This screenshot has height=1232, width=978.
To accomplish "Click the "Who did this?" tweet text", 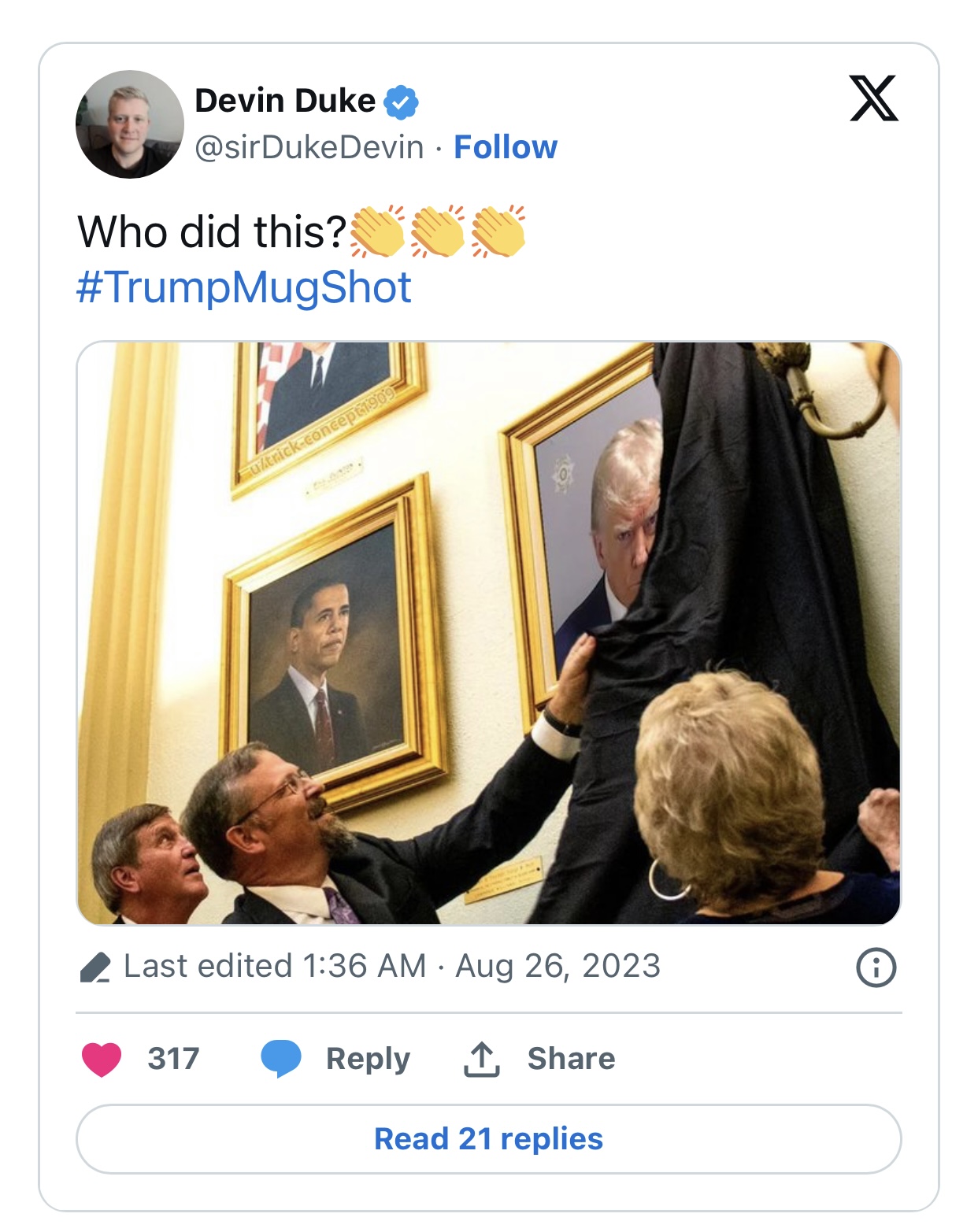I will [212, 232].
